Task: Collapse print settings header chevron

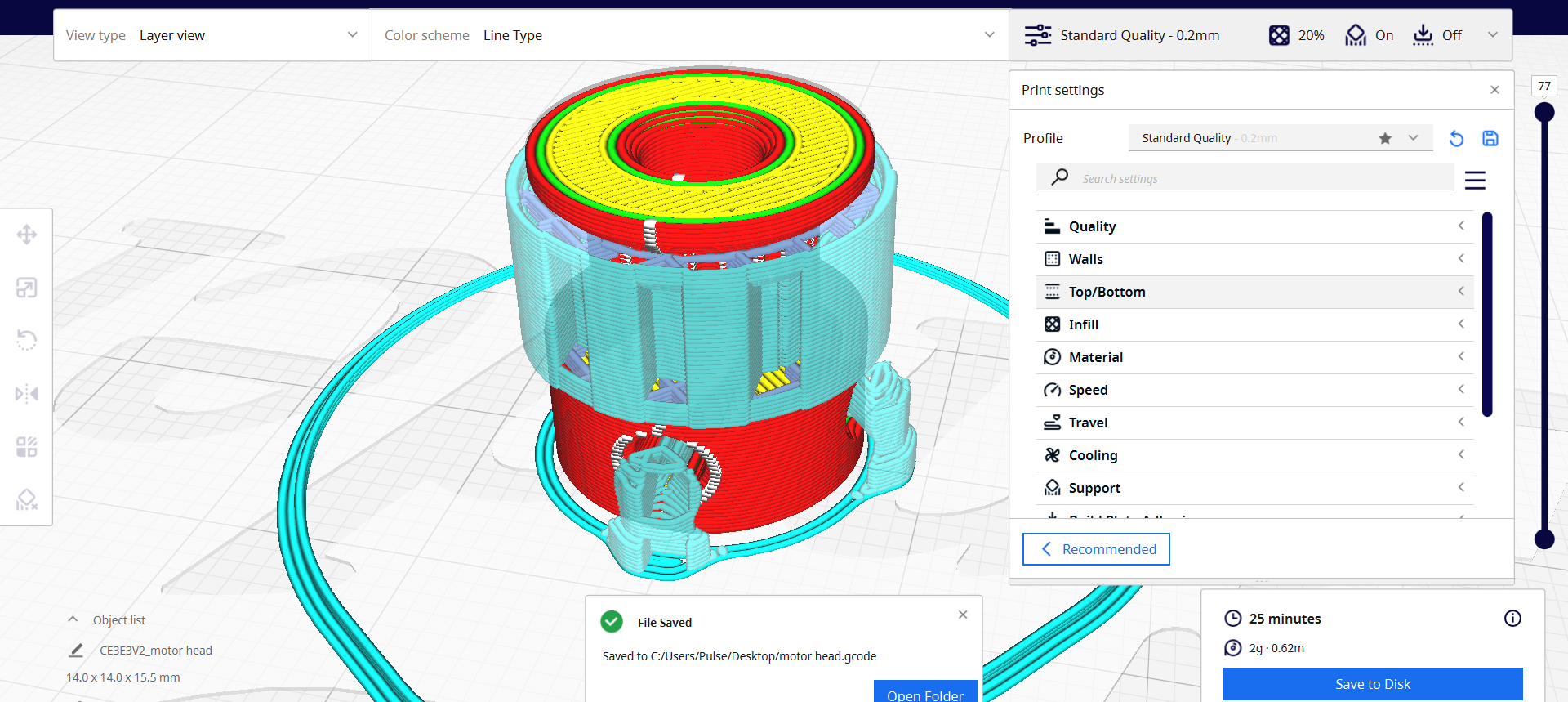Action: click(1493, 35)
